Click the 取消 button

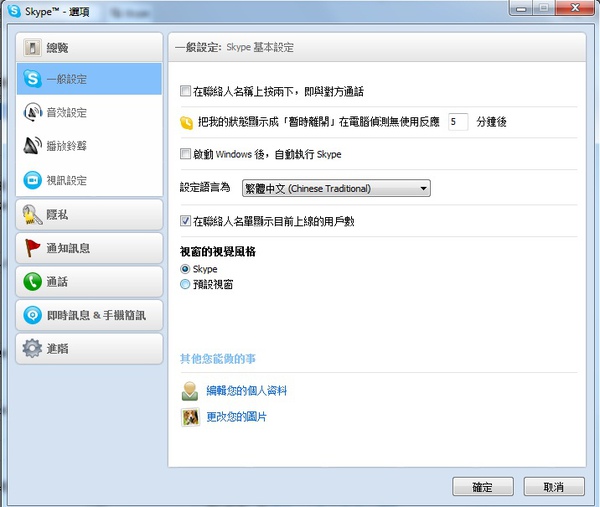[x=554, y=487]
